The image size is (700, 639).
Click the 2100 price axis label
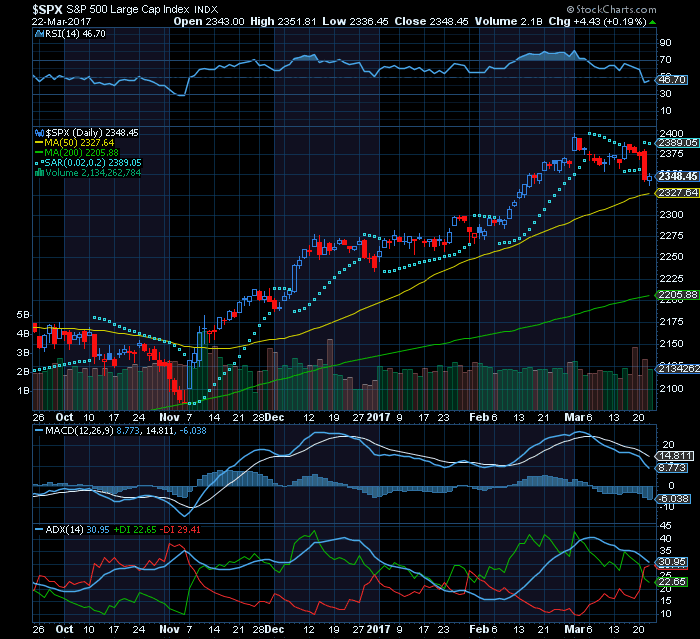pyautogui.click(x=671, y=389)
